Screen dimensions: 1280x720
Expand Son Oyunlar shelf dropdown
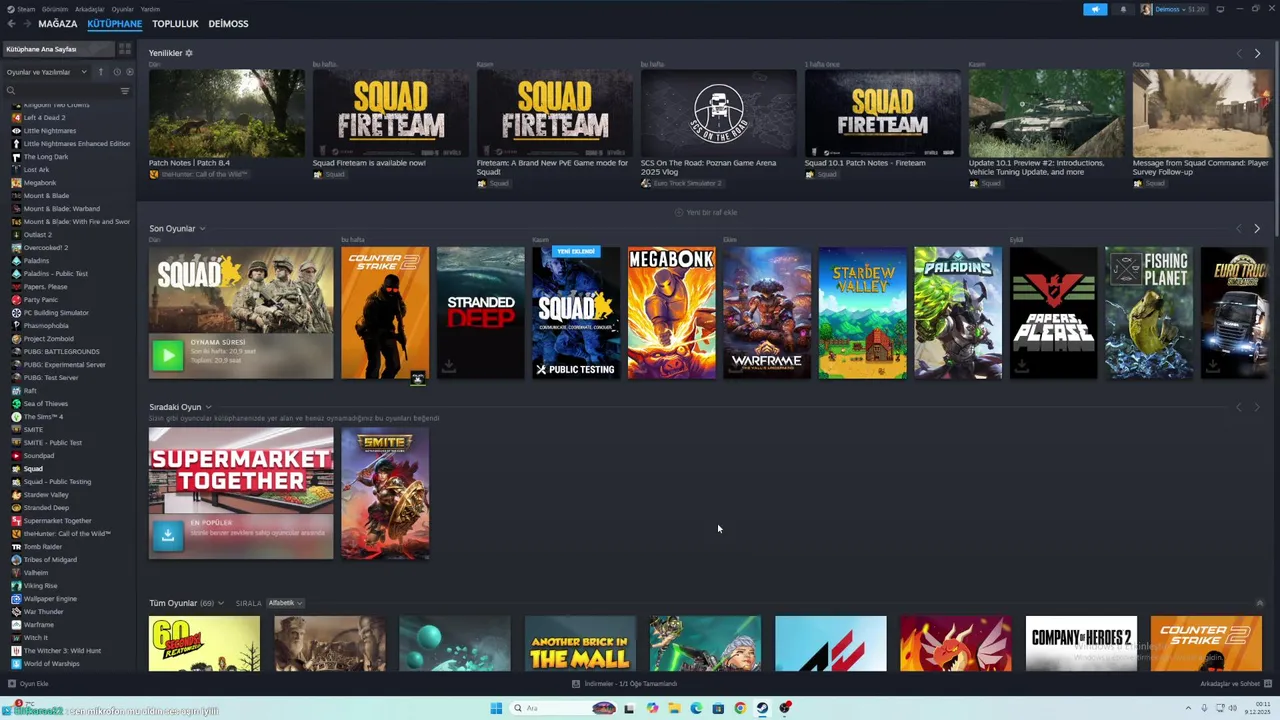(202, 229)
